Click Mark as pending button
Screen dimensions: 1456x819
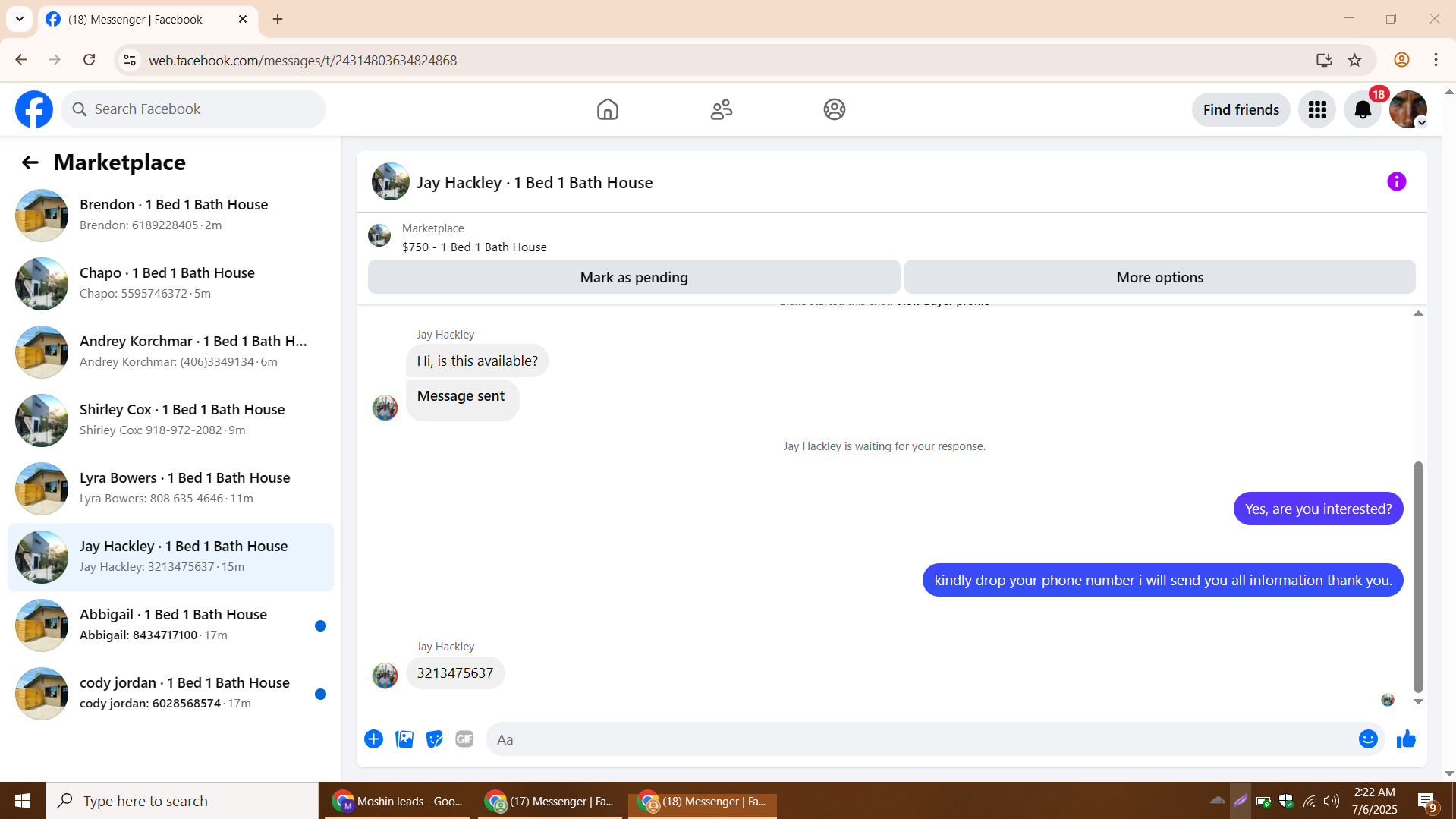(634, 277)
